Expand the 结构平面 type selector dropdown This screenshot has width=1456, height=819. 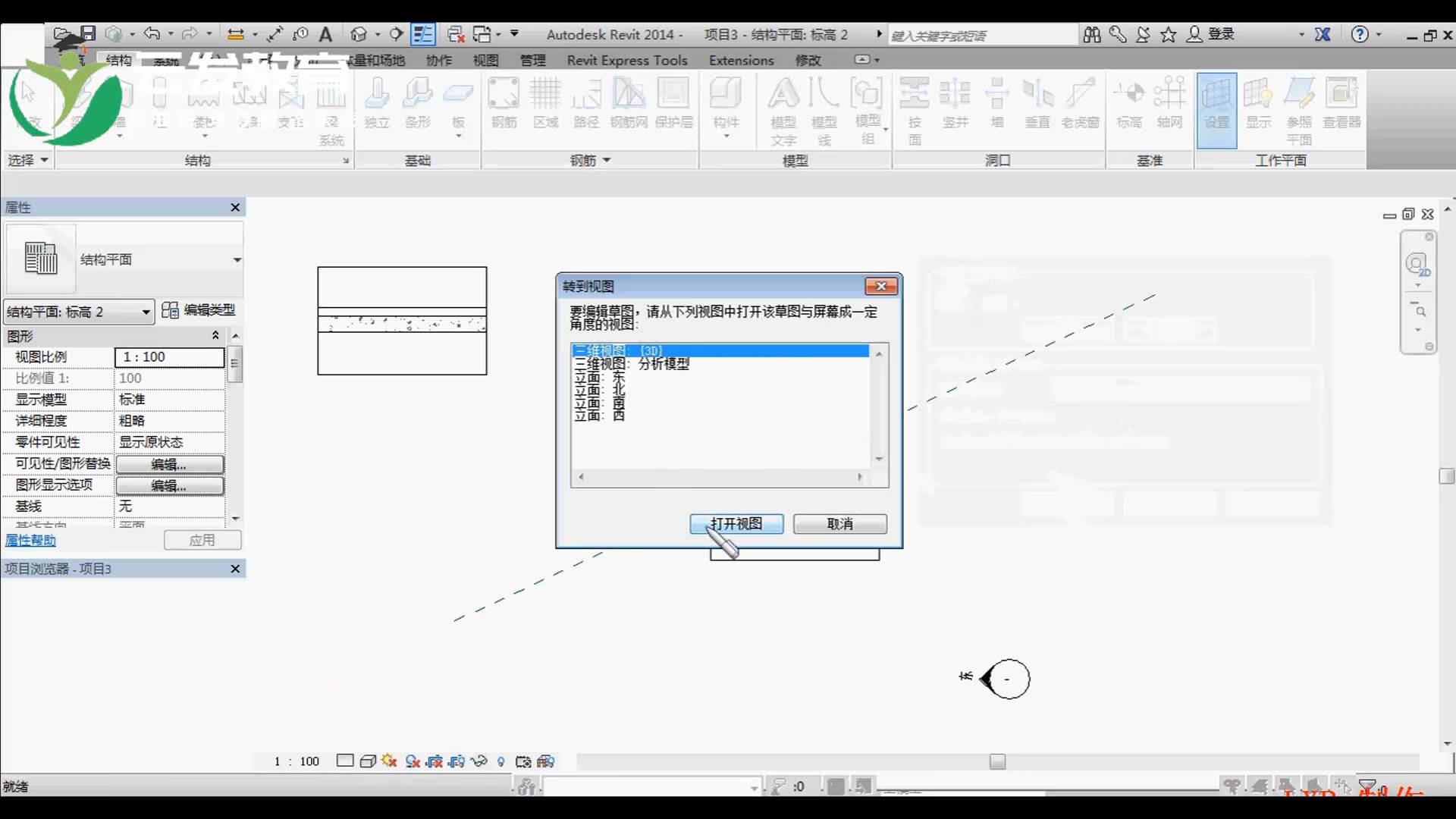click(237, 259)
